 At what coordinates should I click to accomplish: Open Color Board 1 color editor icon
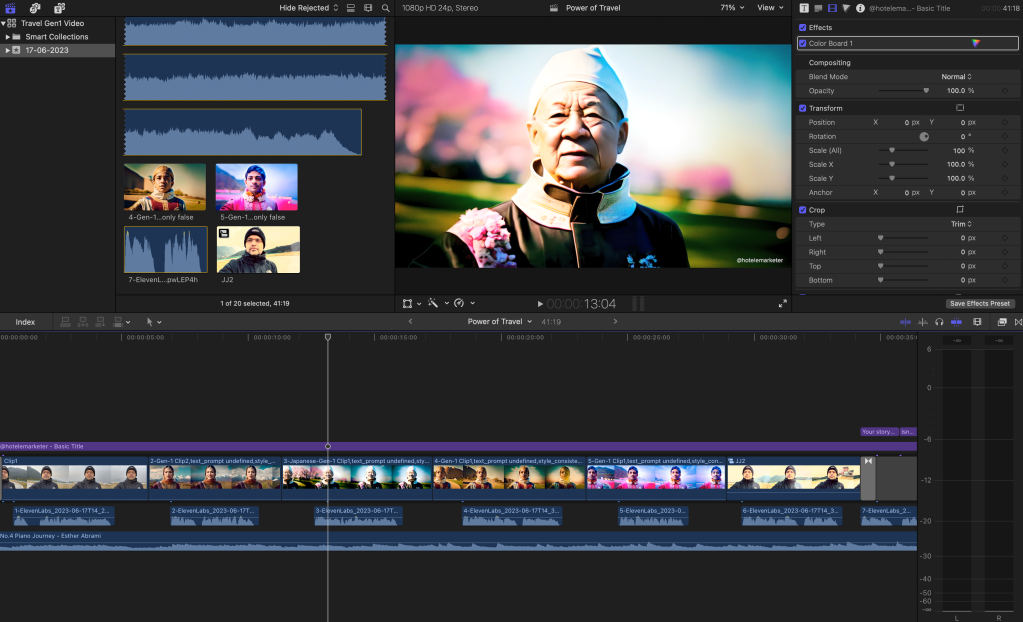coord(975,43)
